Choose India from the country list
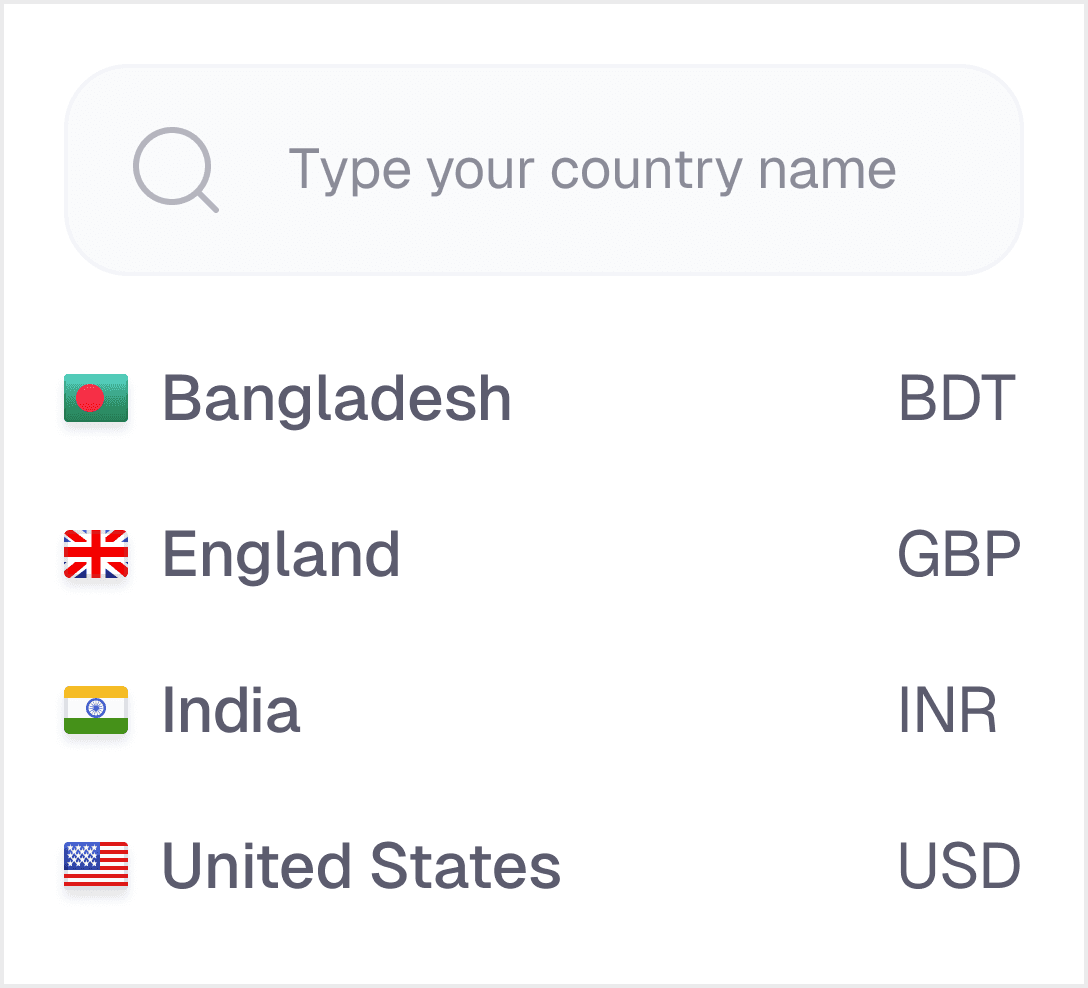The image size is (1088, 988). pyautogui.click(x=231, y=710)
